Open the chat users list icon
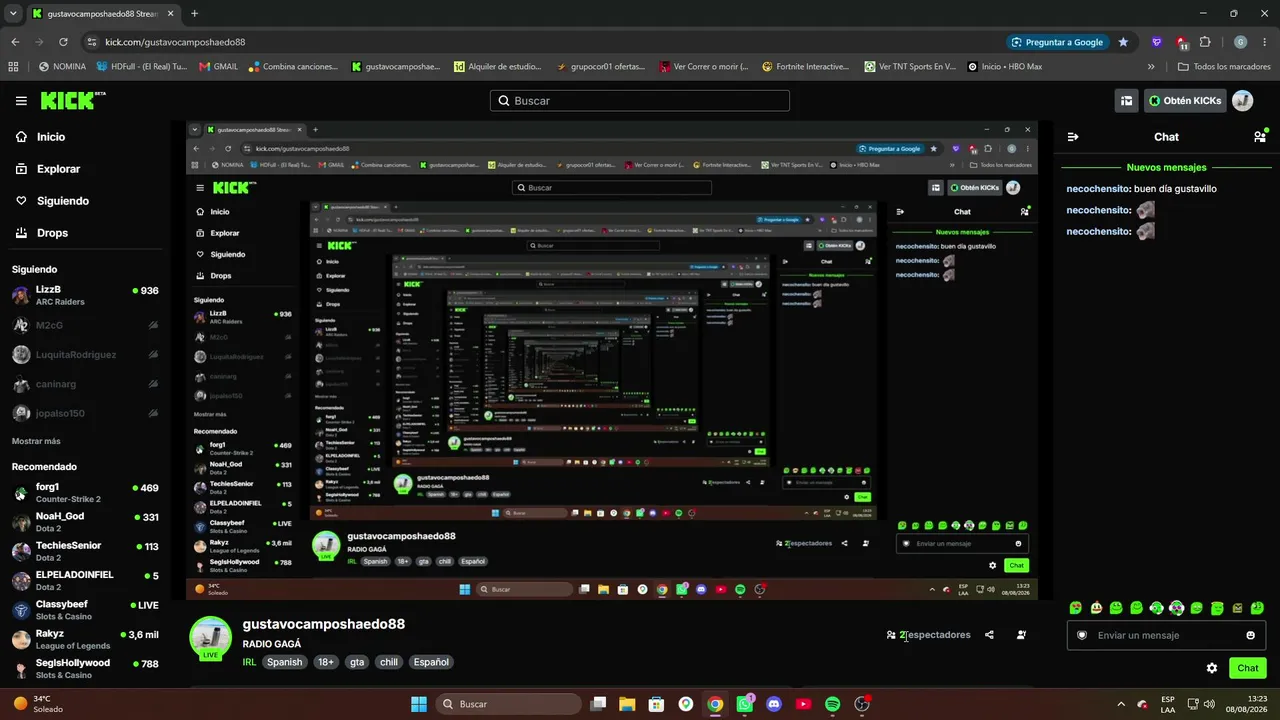The height and width of the screenshot is (720, 1280). pos(1260,137)
